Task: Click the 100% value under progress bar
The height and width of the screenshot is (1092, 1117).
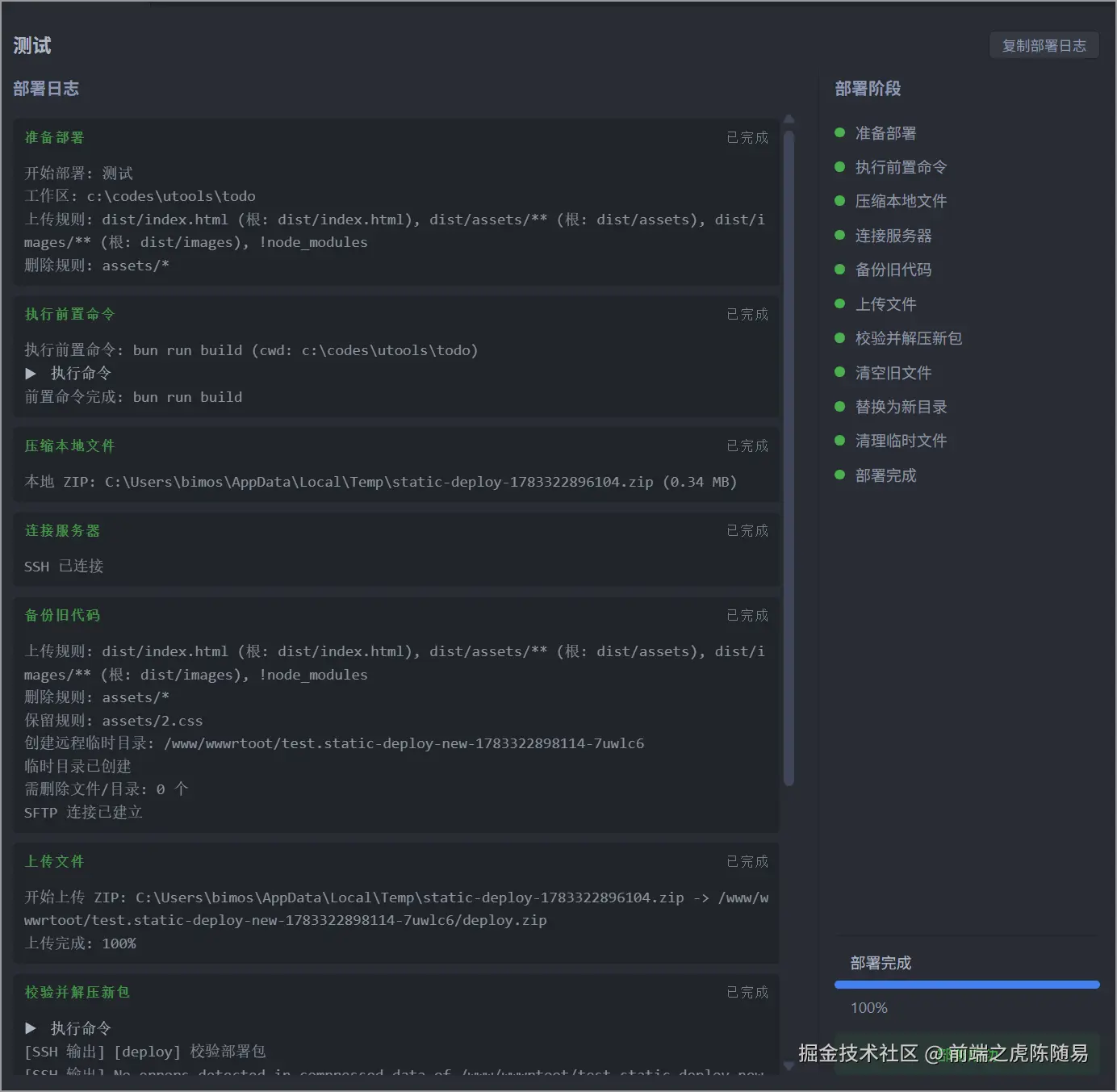Action: 868,1008
